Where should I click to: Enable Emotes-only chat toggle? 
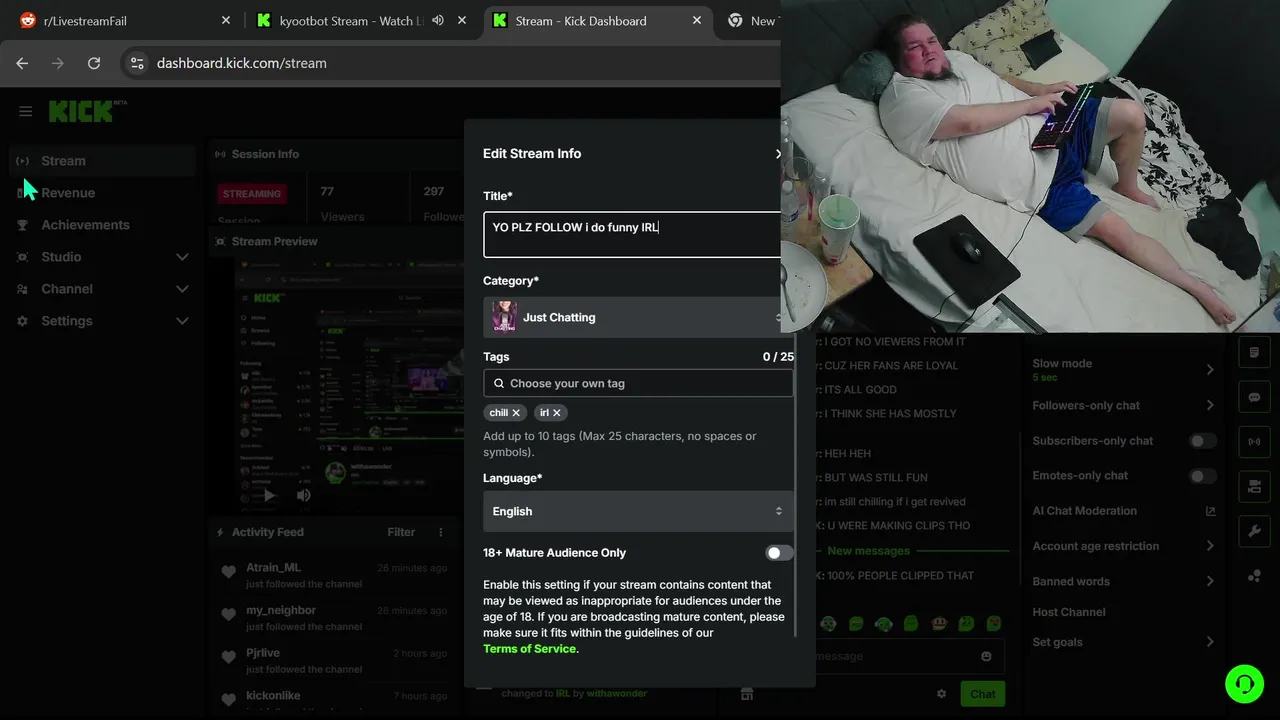click(x=1203, y=476)
